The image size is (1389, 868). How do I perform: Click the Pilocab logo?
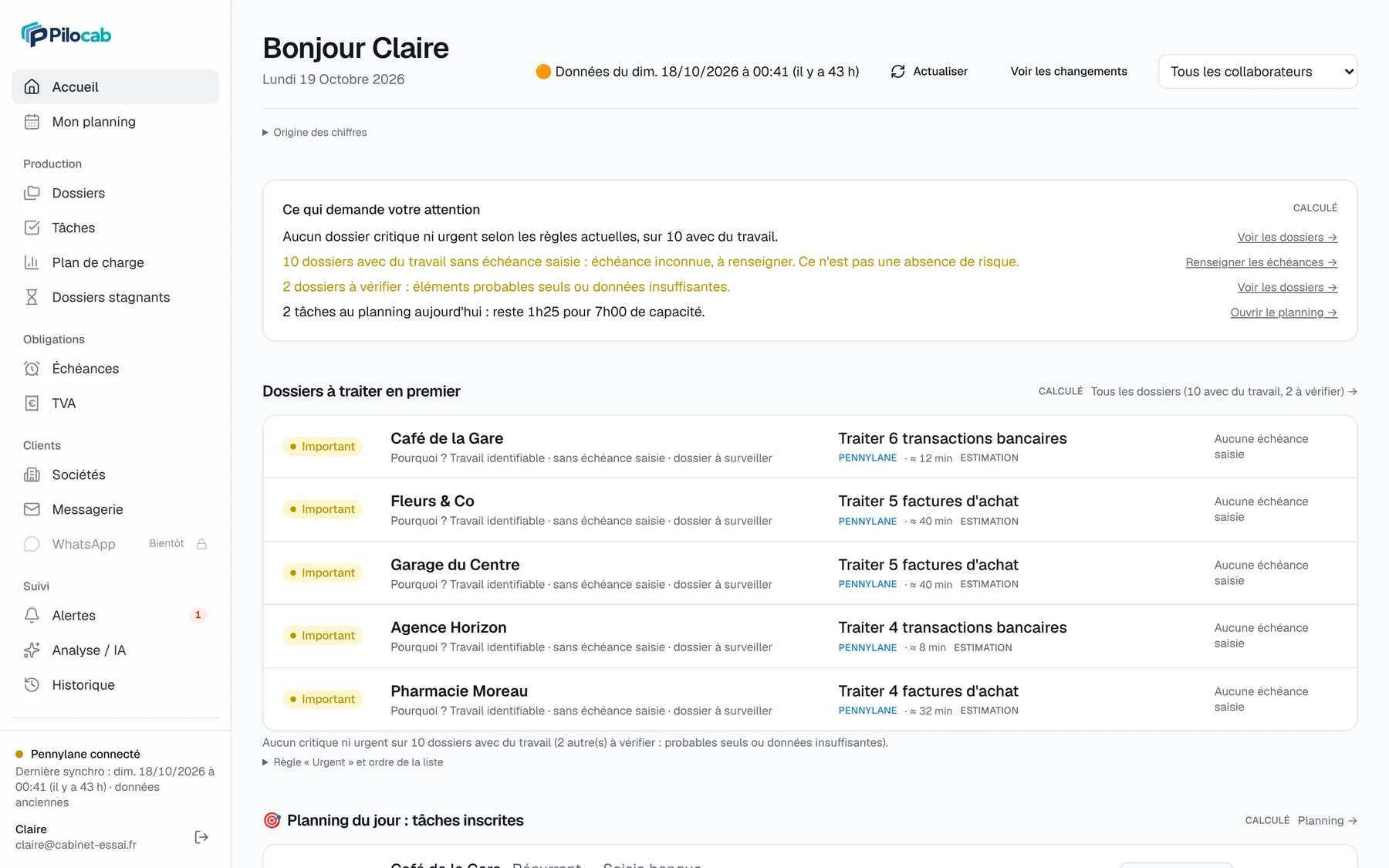pos(66,35)
